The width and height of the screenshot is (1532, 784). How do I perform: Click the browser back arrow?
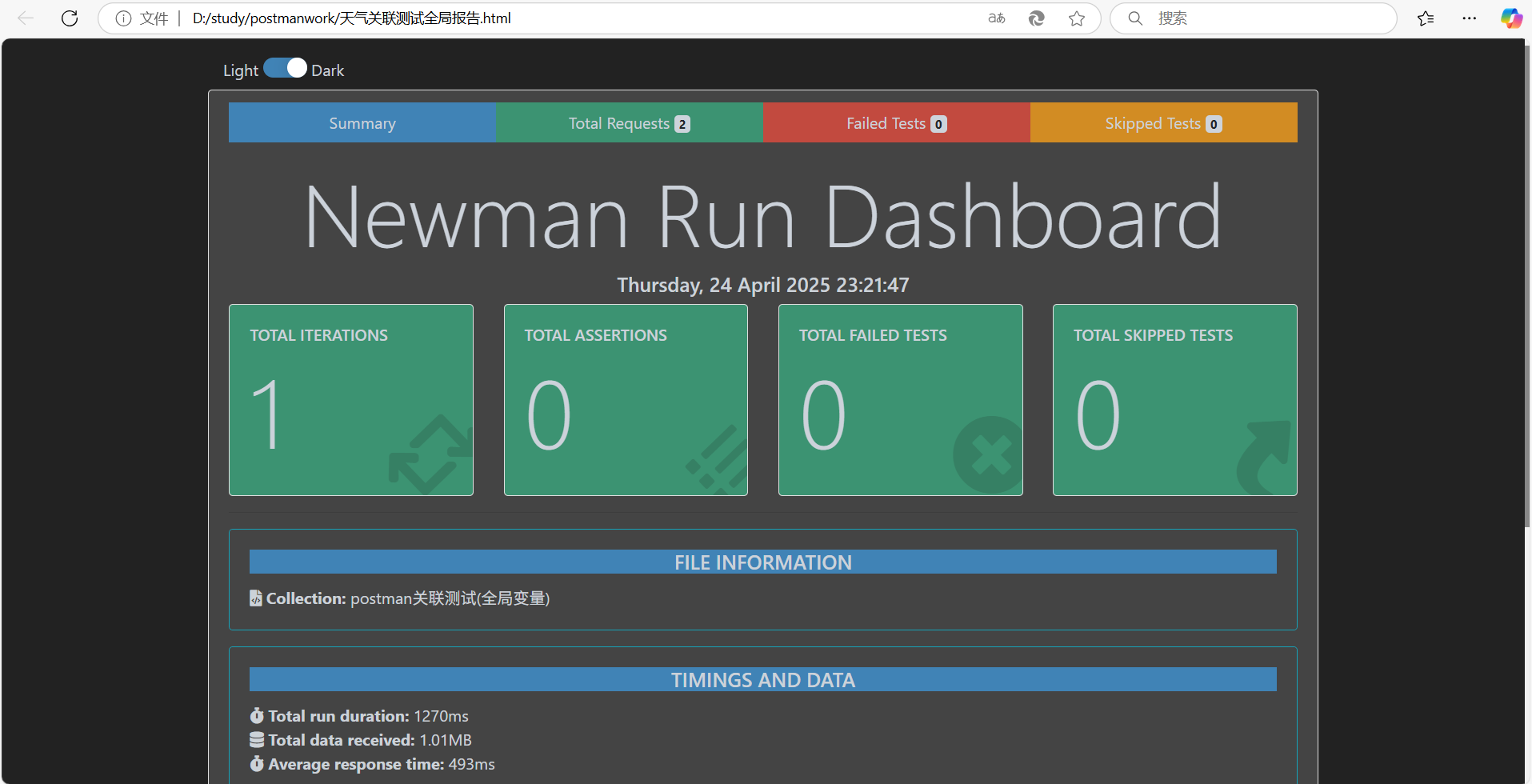tap(26, 18)
